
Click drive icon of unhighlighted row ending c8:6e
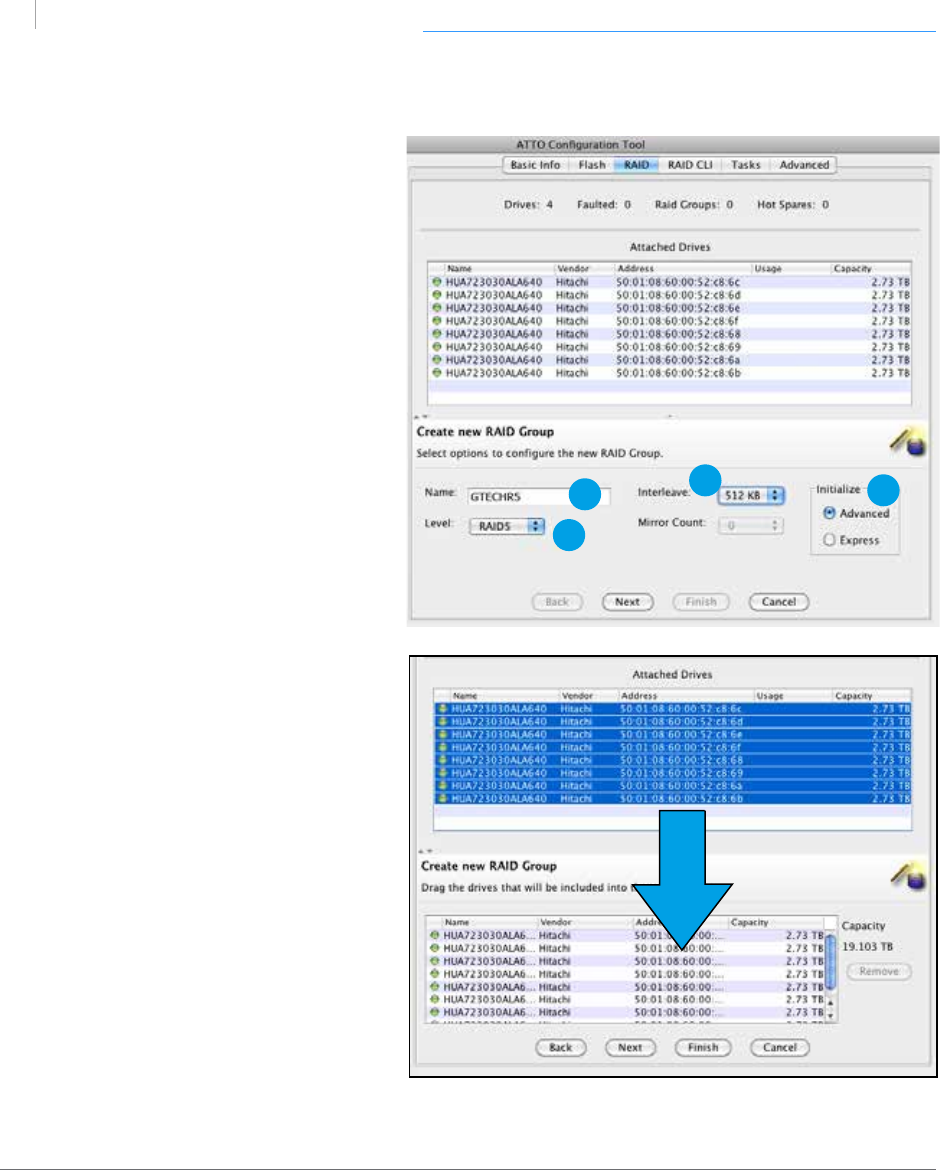click(436, 307)
